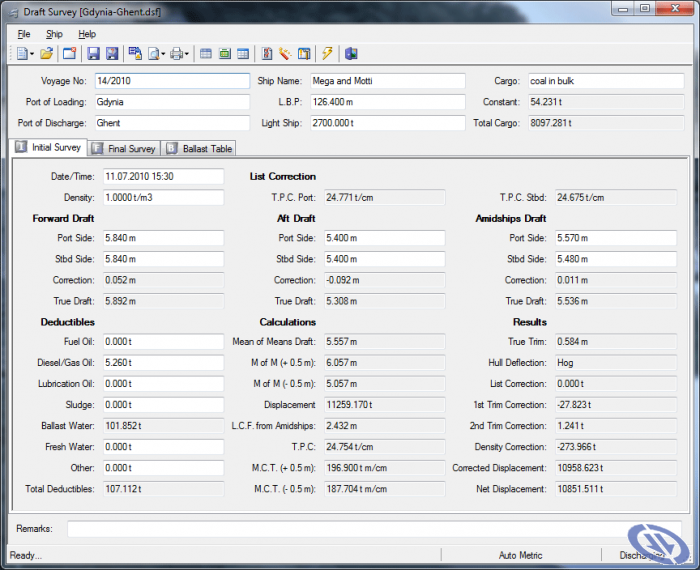Click Amidships Draft Port Side field
This screenshot has width=700, height=570.
616,238
